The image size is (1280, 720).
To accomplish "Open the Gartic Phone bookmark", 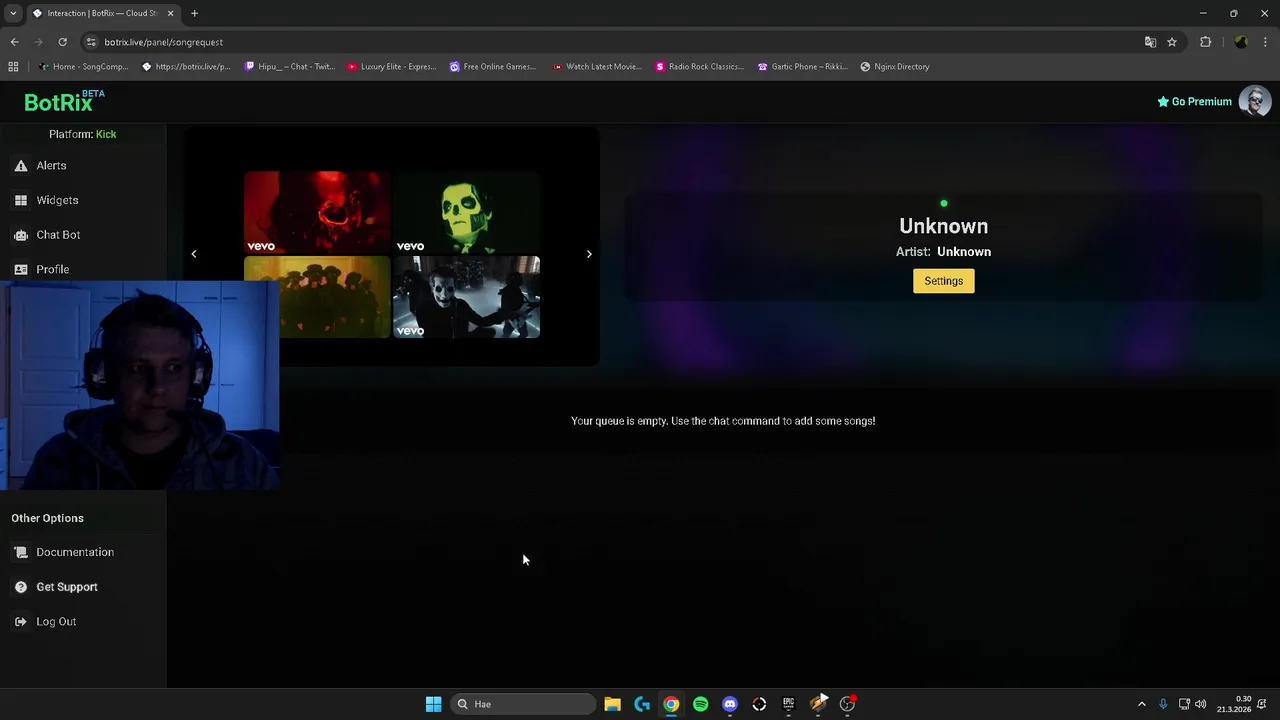I will coord(803,67).
